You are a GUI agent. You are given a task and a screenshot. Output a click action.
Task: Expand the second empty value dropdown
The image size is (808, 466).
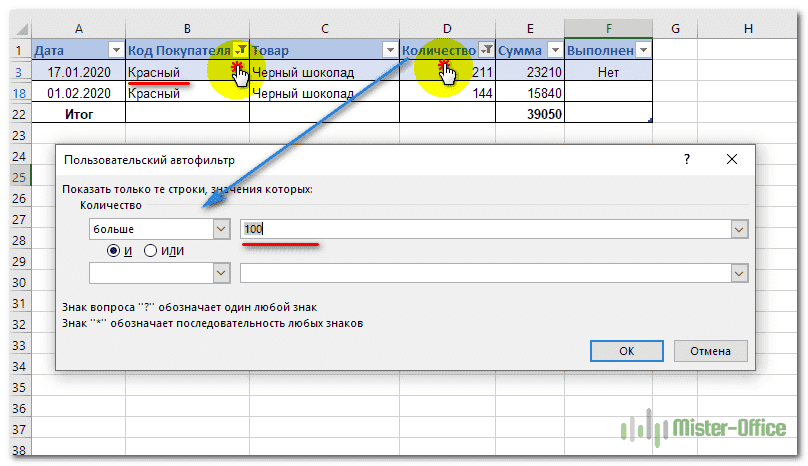739,272
